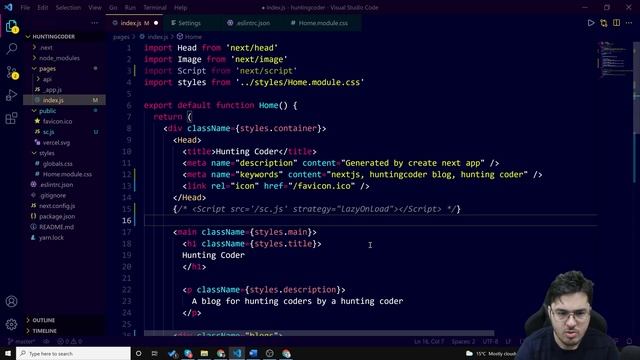Click the unsaved dot on index.js tab
The width and height of the screenshot is (640, 360).
tap(156, 23)
